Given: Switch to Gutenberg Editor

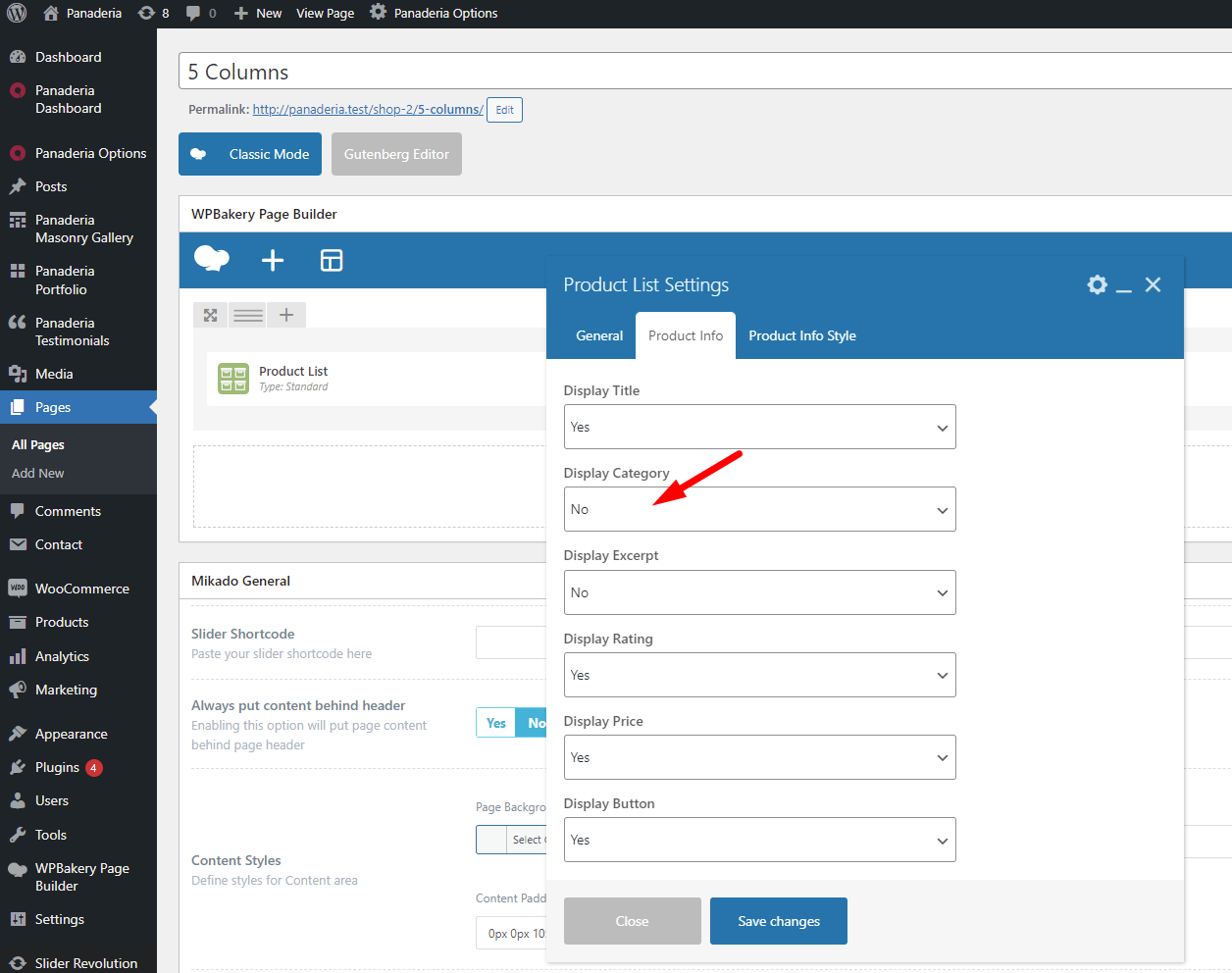Looking at the screenshot, I should click(x=396, y=154).
